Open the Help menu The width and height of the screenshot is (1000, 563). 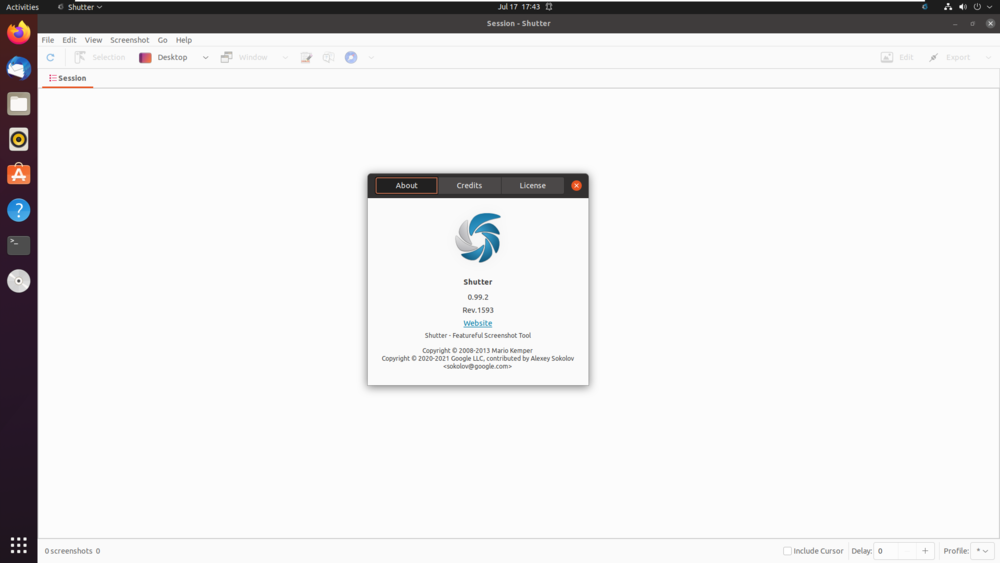pos(184,40)
